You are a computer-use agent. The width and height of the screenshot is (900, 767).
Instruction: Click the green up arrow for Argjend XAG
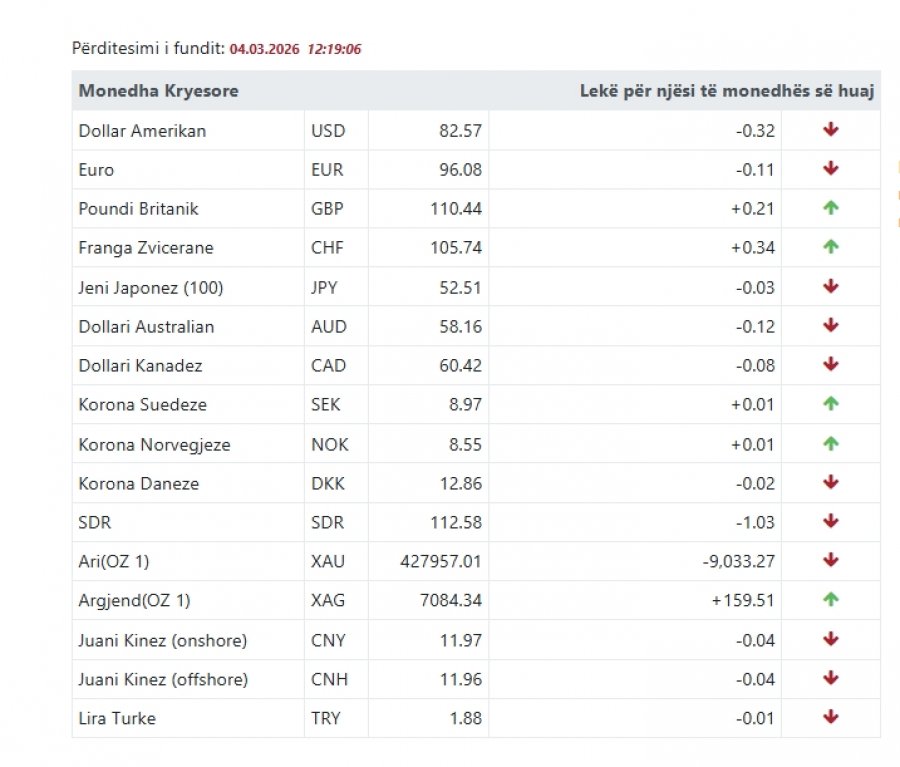click(831, 599)
